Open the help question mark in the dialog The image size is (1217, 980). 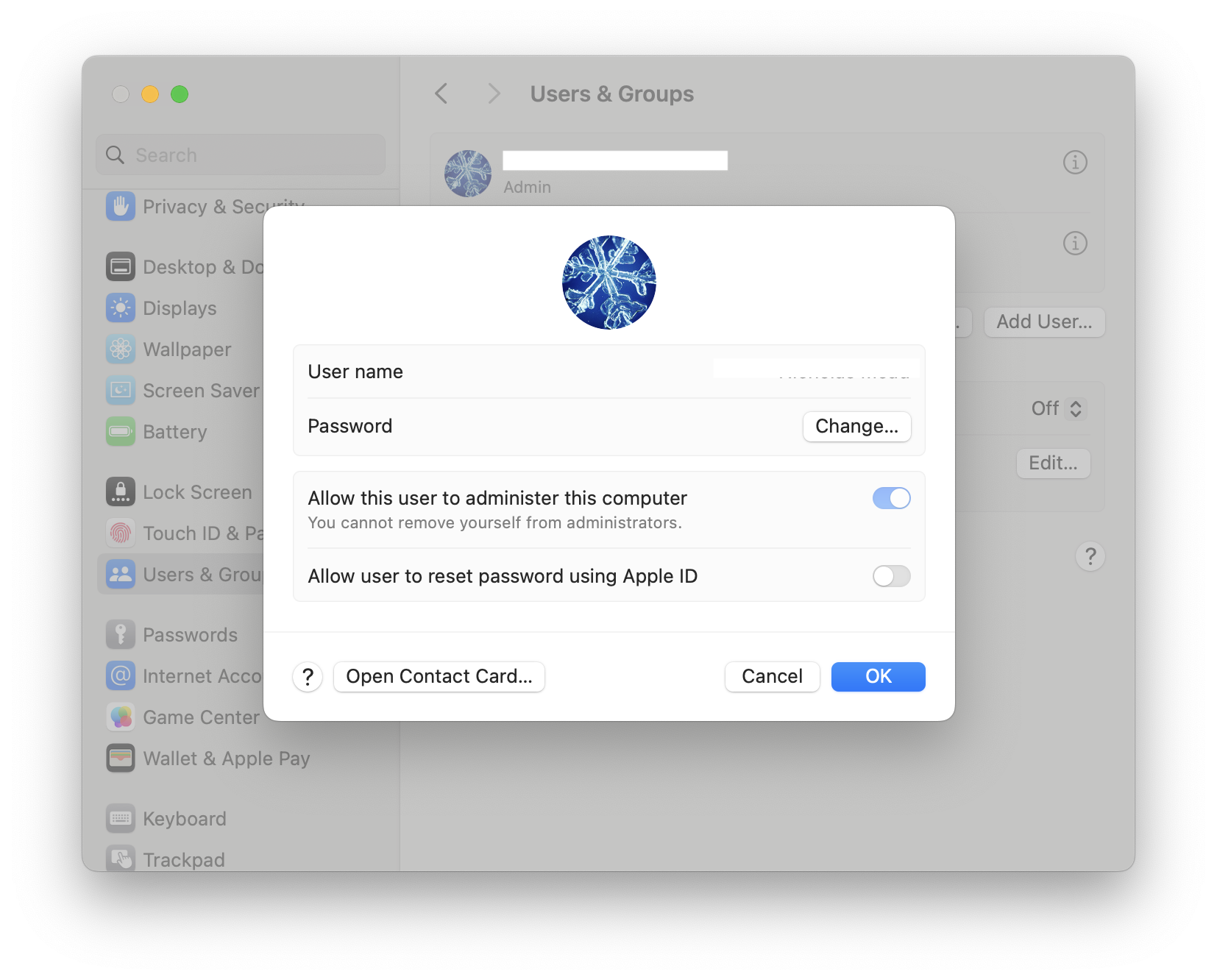point(308,677)
